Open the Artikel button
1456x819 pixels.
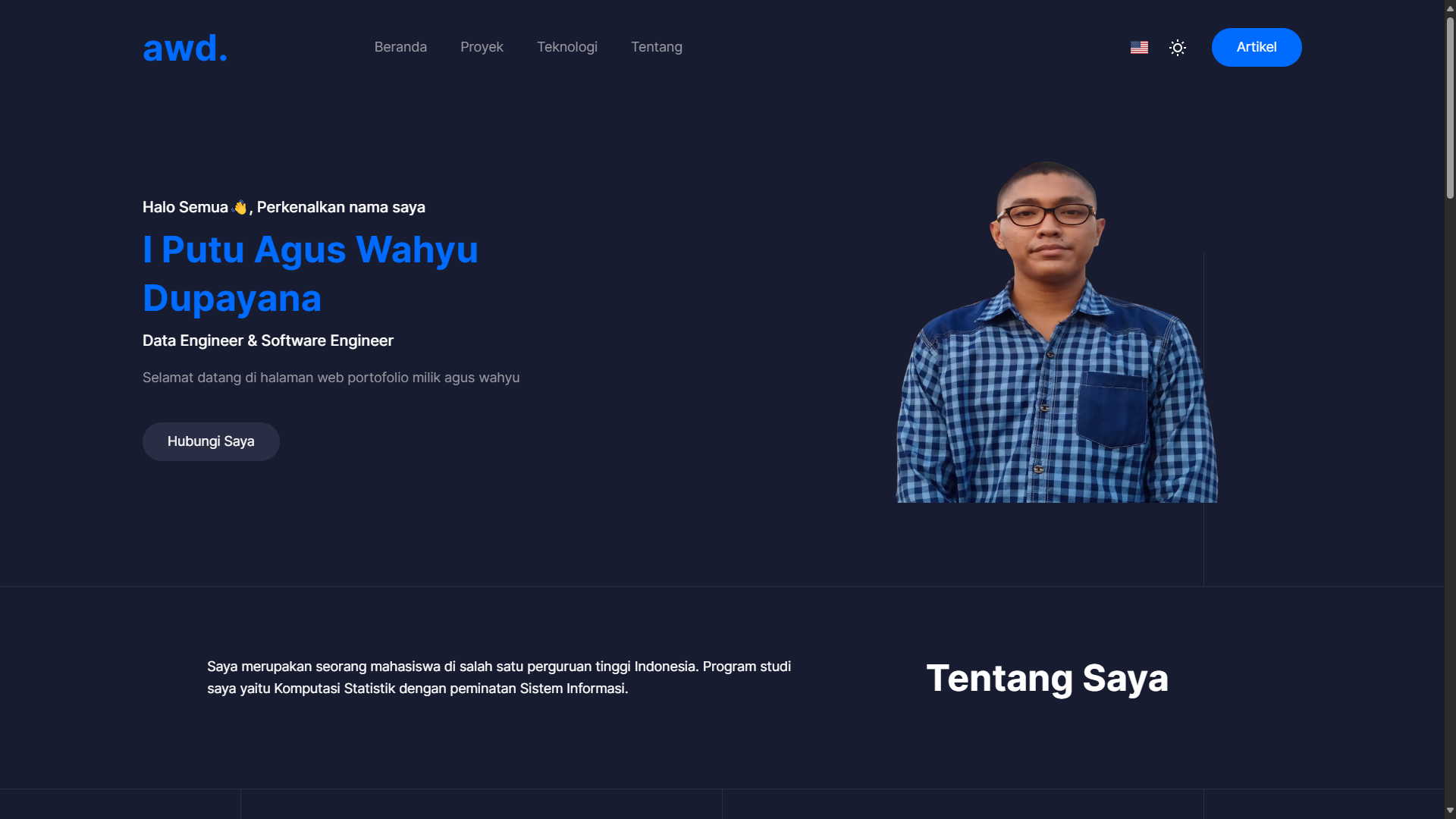point(1257,47)
